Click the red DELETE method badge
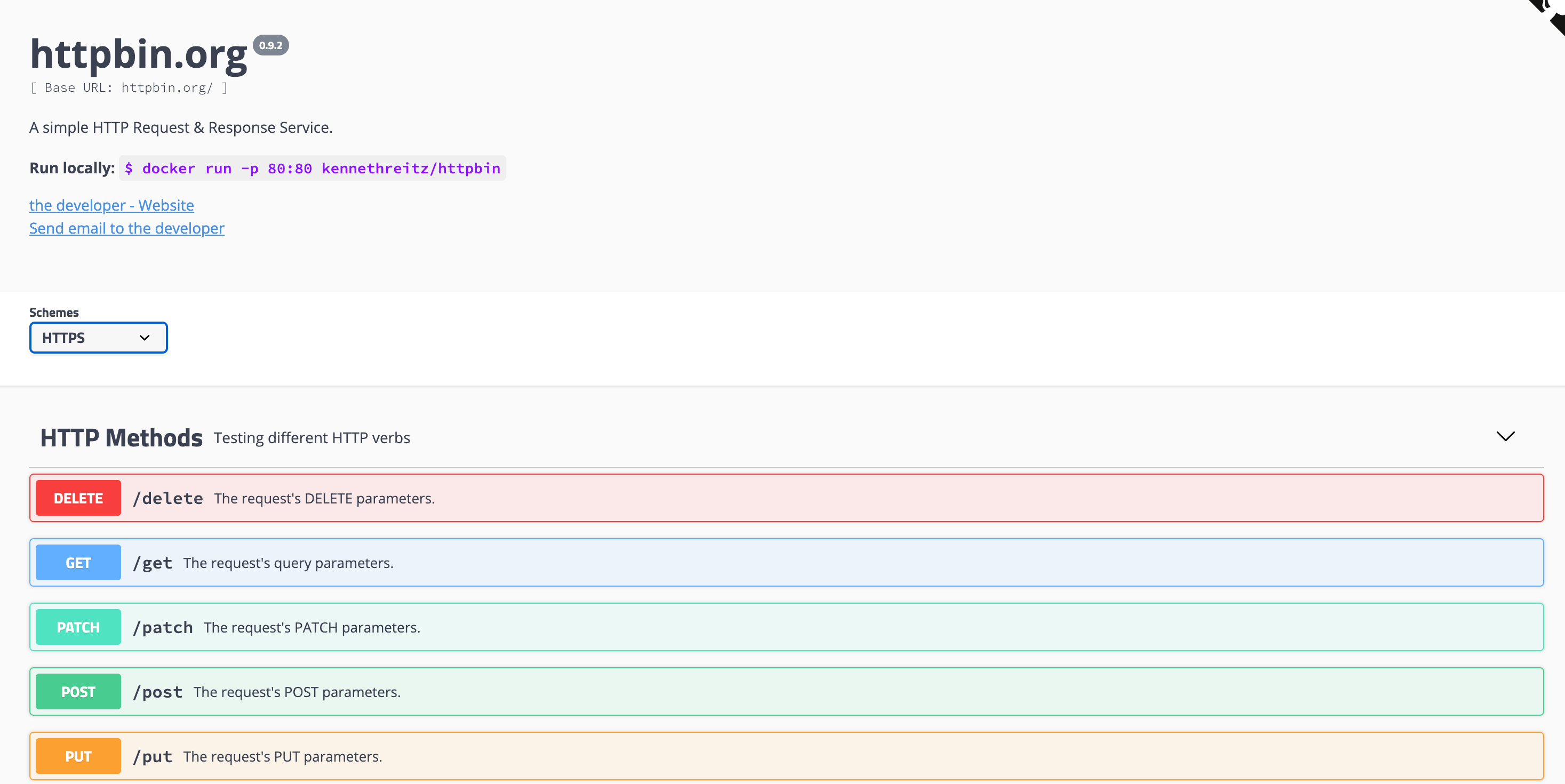1565x784 pixels. point(78,498)
